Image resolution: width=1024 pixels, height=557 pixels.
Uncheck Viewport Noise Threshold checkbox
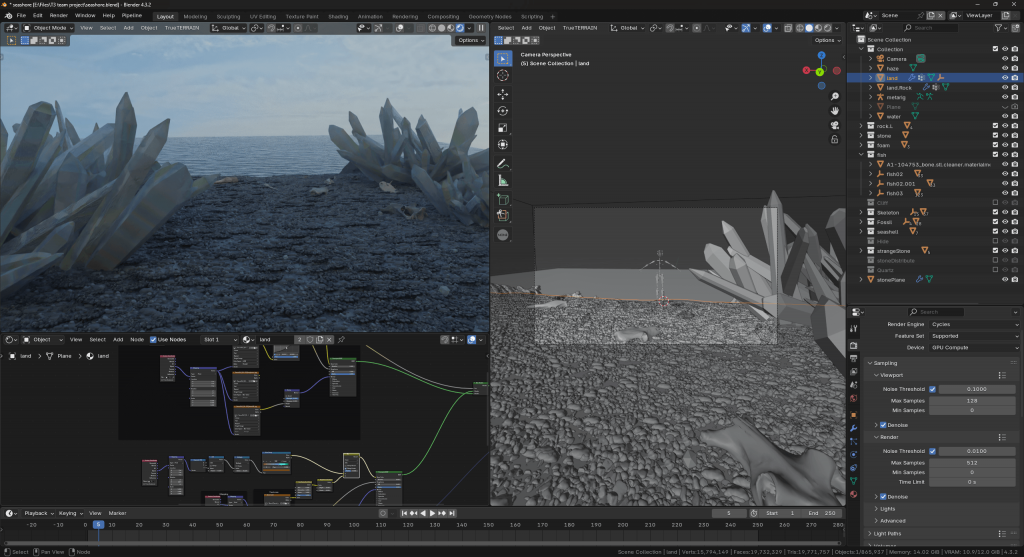[x=933, y=389]
